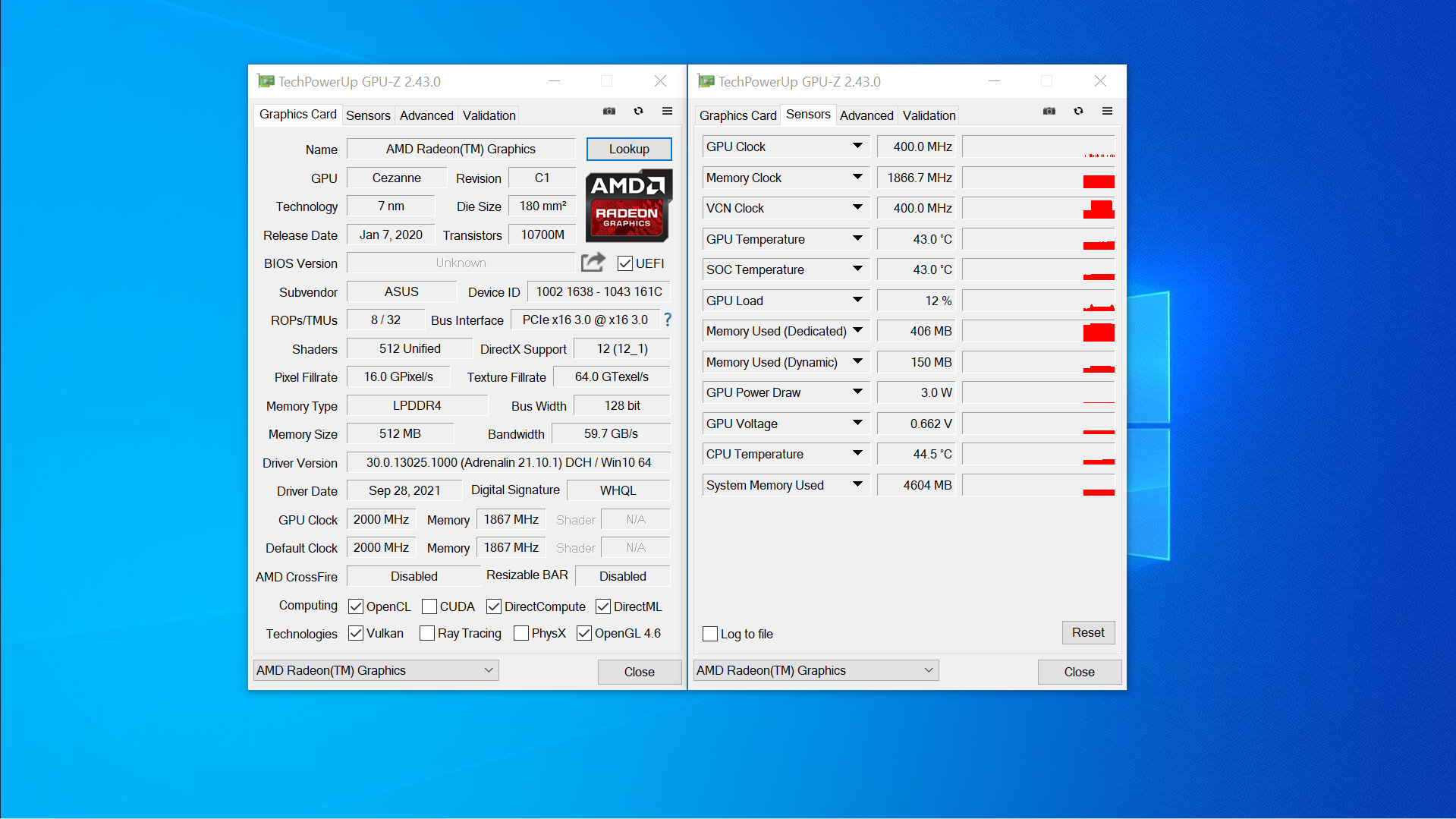Viewport: 1456px width, 819px height.
Task: Click the Bus Interface question mark icon
Action: point(668,320)
